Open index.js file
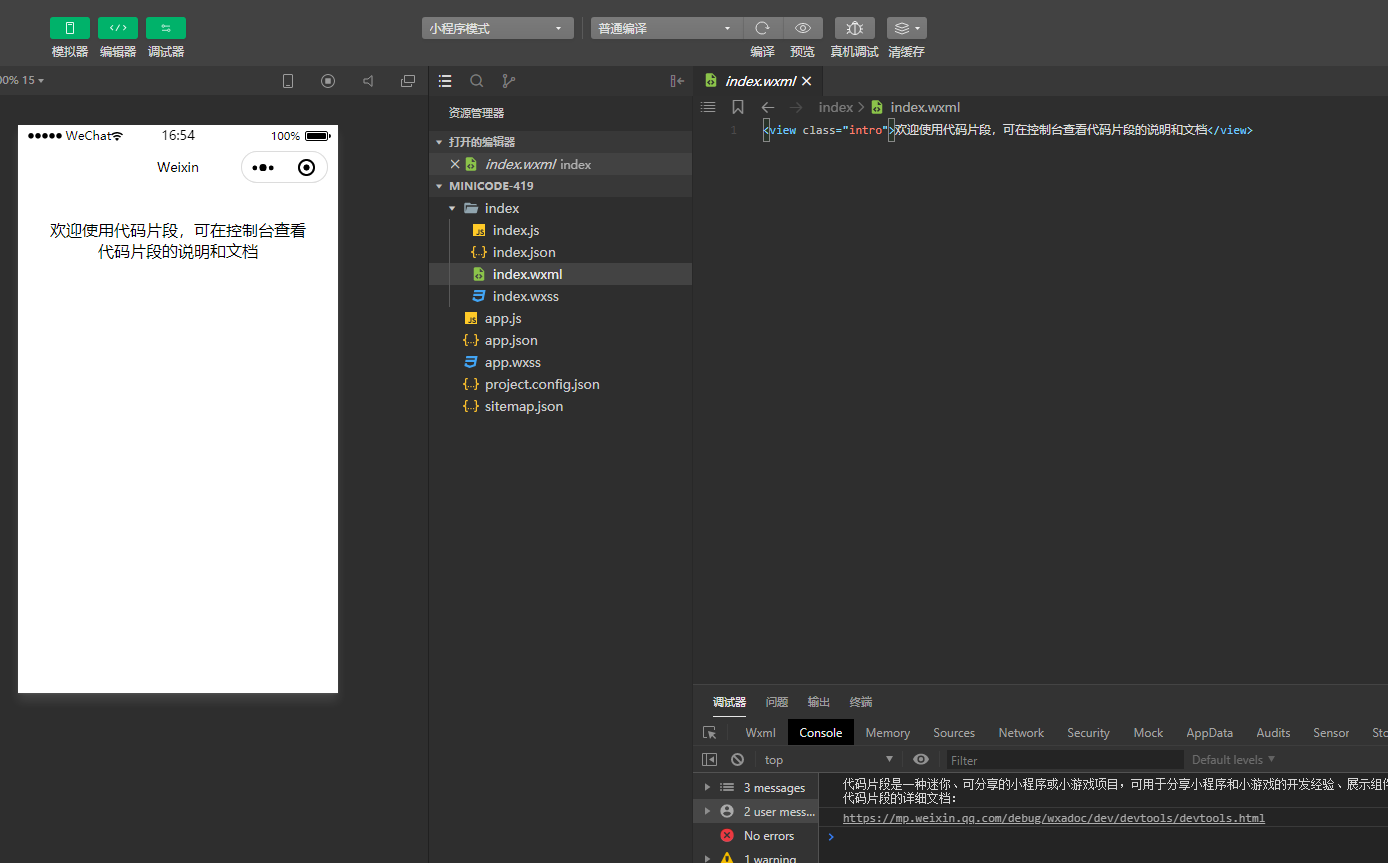This screenshot has height=863, width=1388. coord(560,230)
